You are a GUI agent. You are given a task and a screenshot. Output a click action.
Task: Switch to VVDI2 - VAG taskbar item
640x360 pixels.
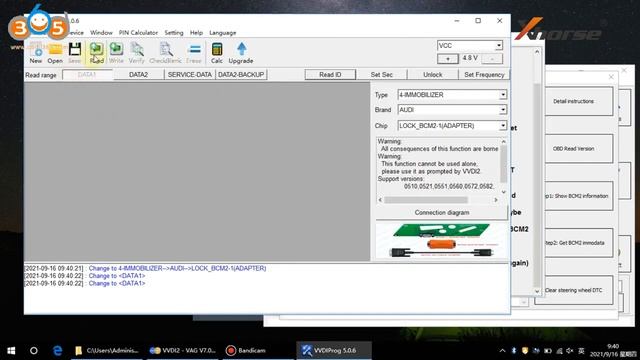(x=183, y=351)
